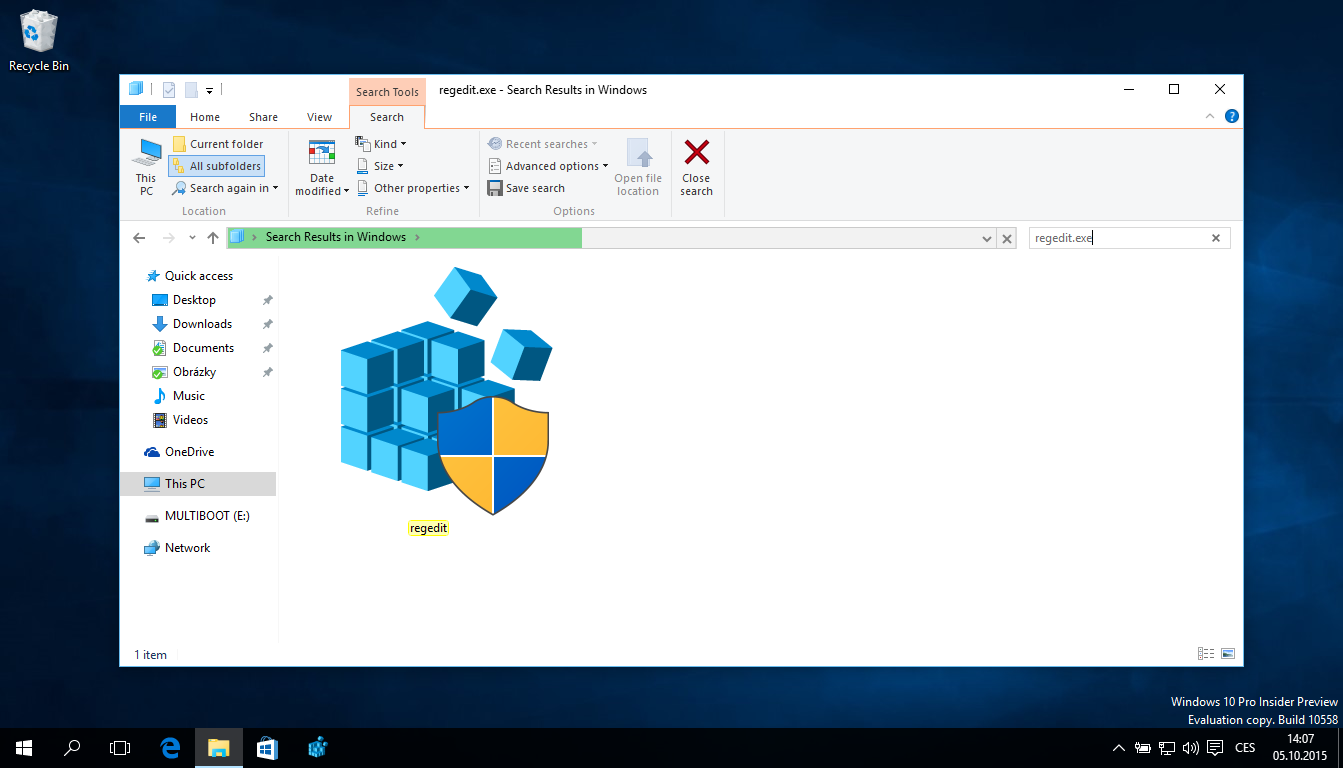The height and width of the screenshot is (768, 1343).
Task: Open MULTIBOOT (E:) drive
Action: pyautogui.click(x=207, y=516)
